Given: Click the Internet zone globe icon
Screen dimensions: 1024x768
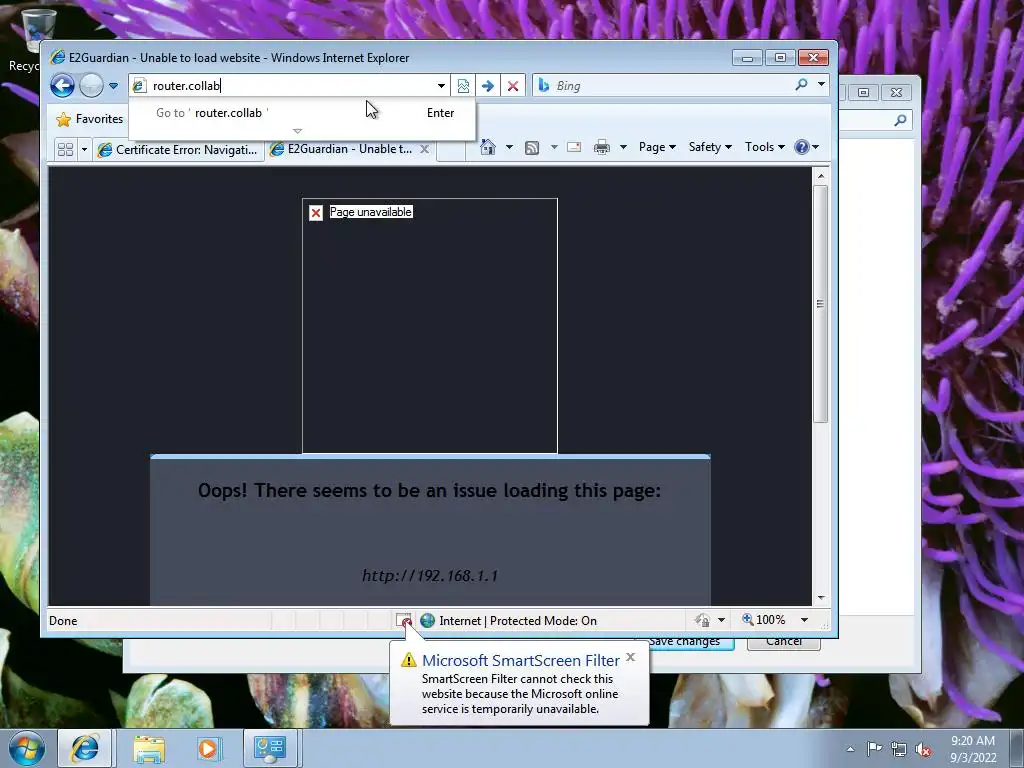Looking at the screenshot, I should click(427, 620).
